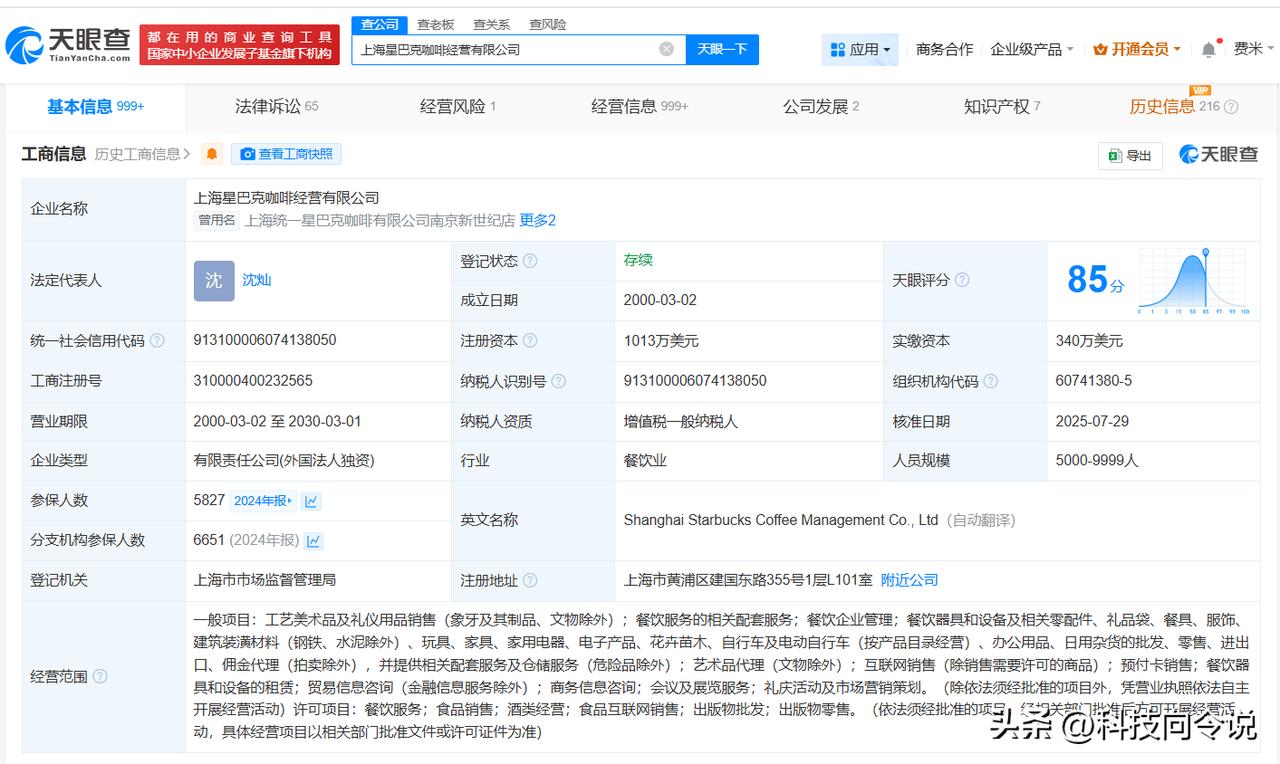1280x764 pixels.
Task: Switch to 基本信息 tab
Action: (96, 107)
